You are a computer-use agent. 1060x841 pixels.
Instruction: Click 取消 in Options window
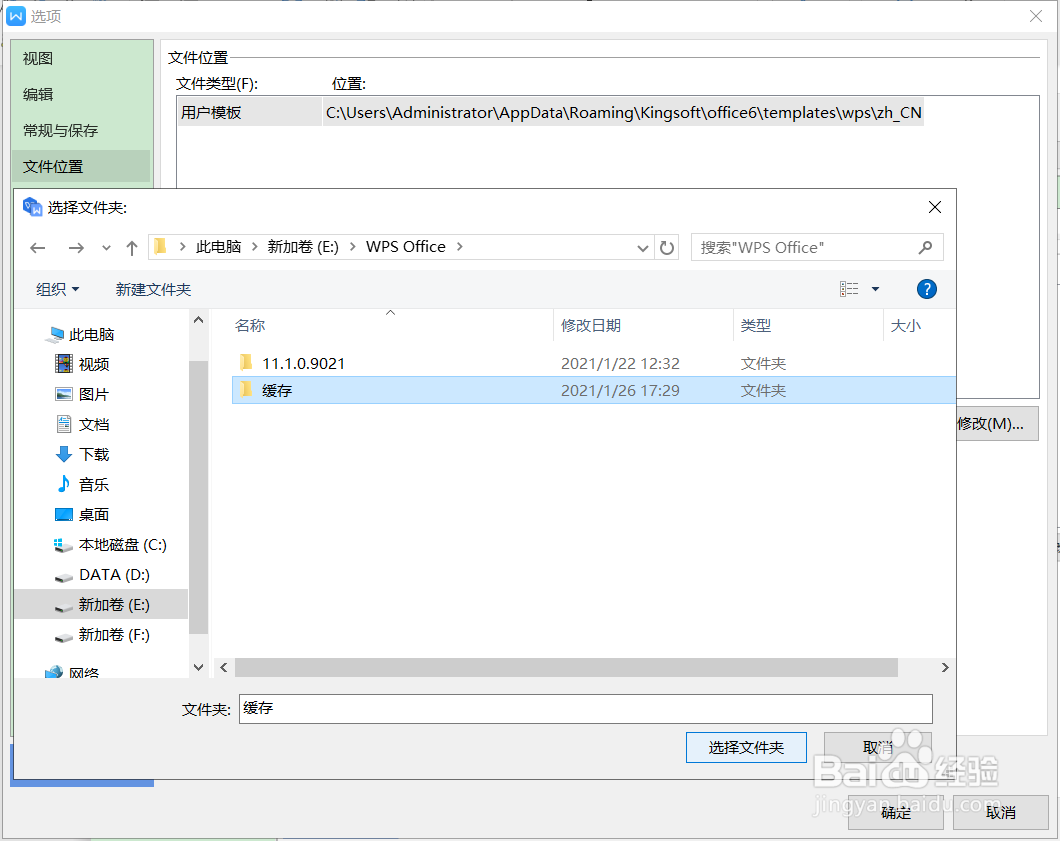pyautogui.click(x=1001, y=812)
